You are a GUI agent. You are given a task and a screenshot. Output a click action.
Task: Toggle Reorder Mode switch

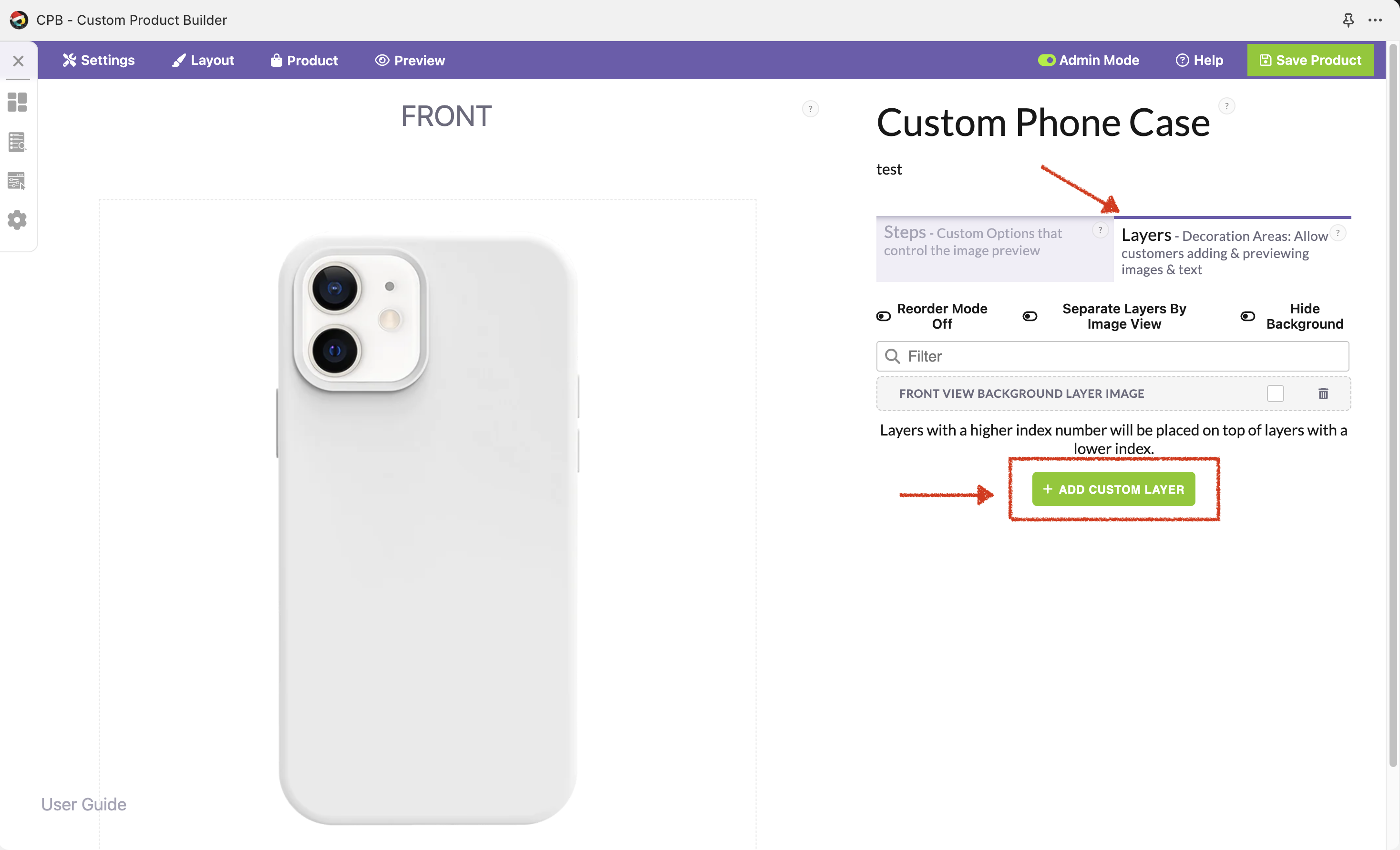pos(884,316)
